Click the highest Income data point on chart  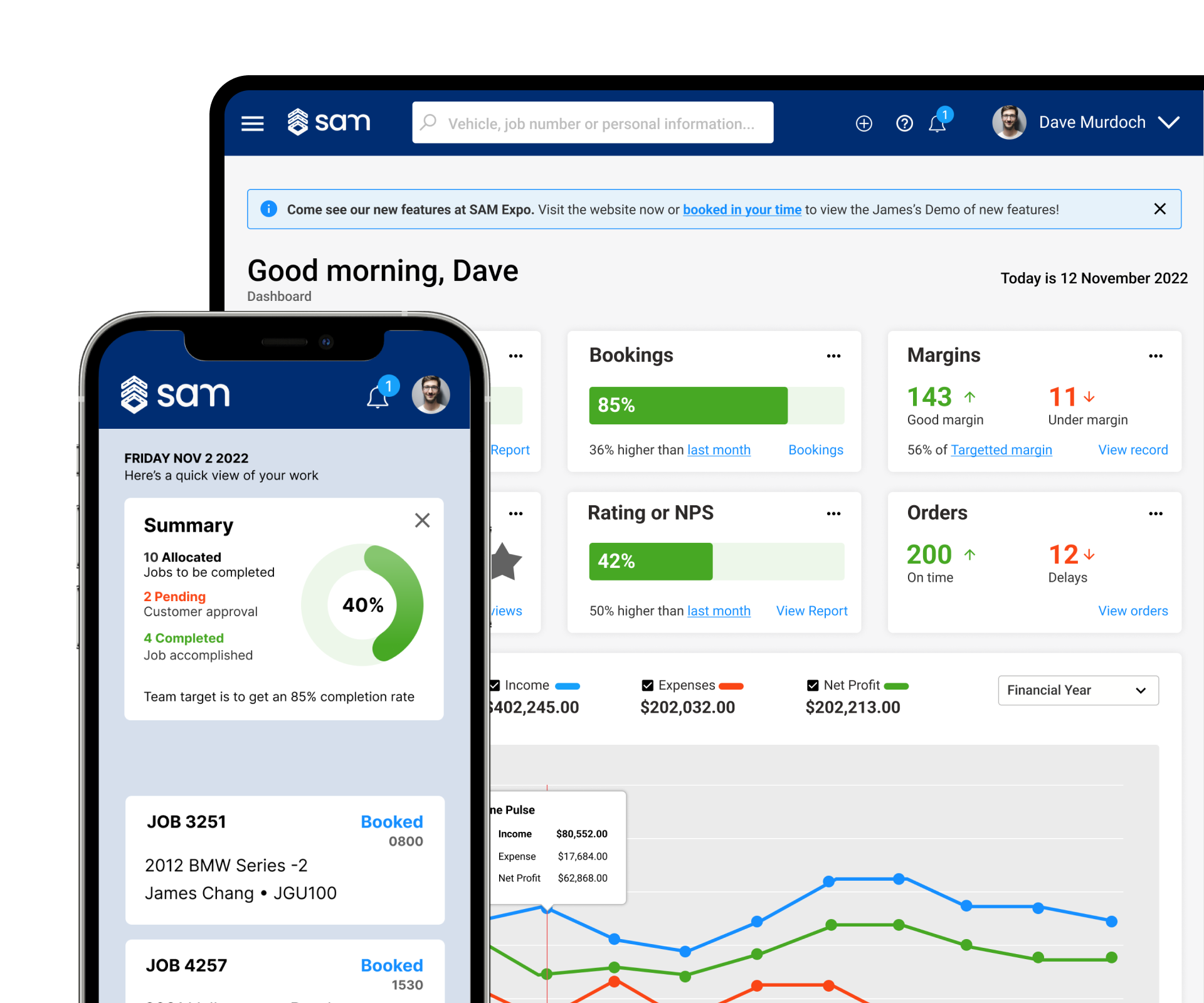[x=899, y=879]
